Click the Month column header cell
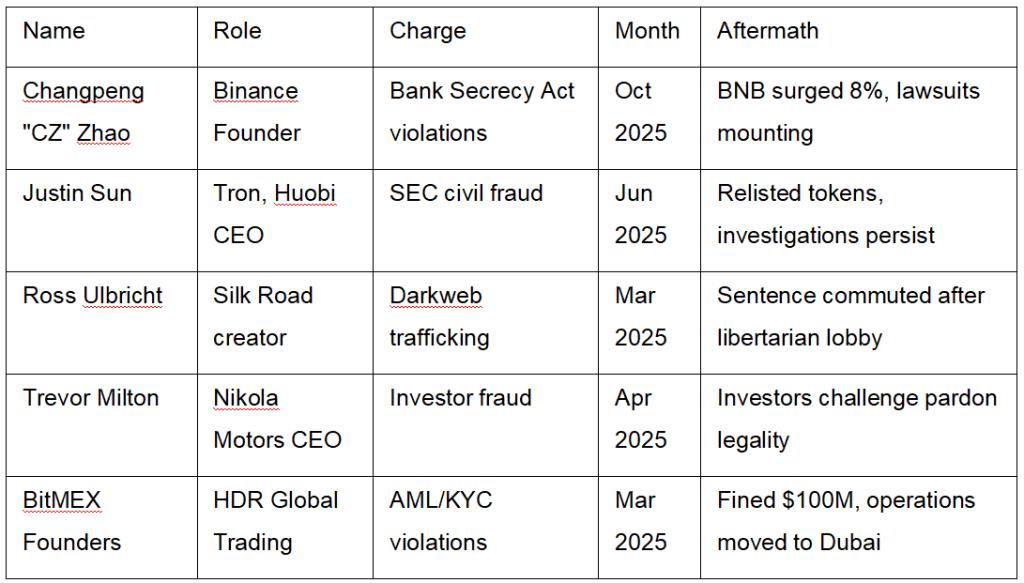The width and height of the screenshot is (1024, 583). point(646,31)
